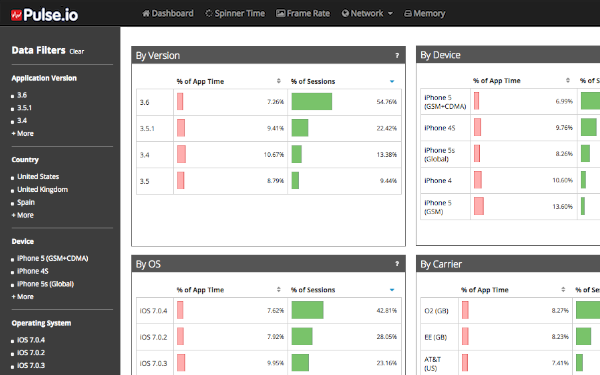Expand more countries with + More
Image resolution: width=600 pixels, height=375 pixels.
23,215
